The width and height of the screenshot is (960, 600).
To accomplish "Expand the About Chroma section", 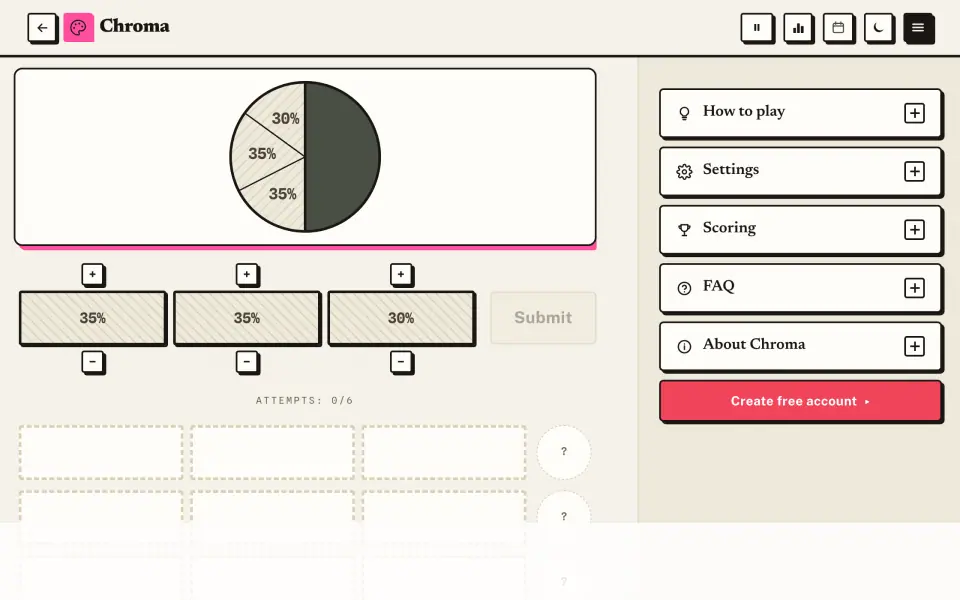I will tap(914, 346).
